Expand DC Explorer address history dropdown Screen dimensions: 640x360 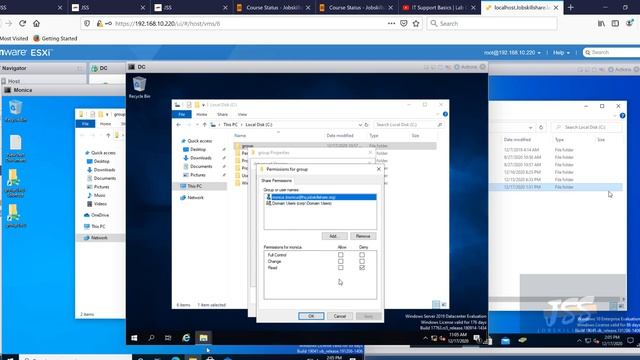(360, 124)
